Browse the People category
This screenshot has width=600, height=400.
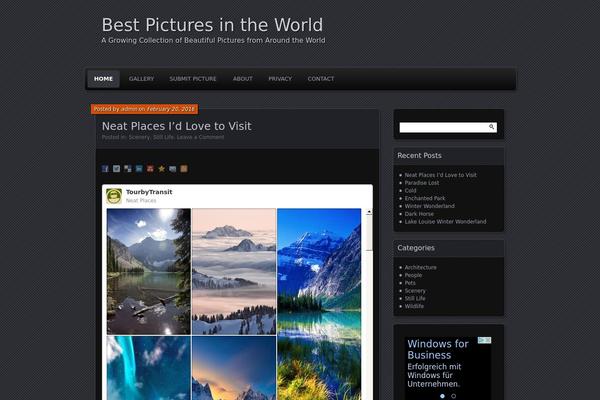pyautogui.click(x=413, y=275)
